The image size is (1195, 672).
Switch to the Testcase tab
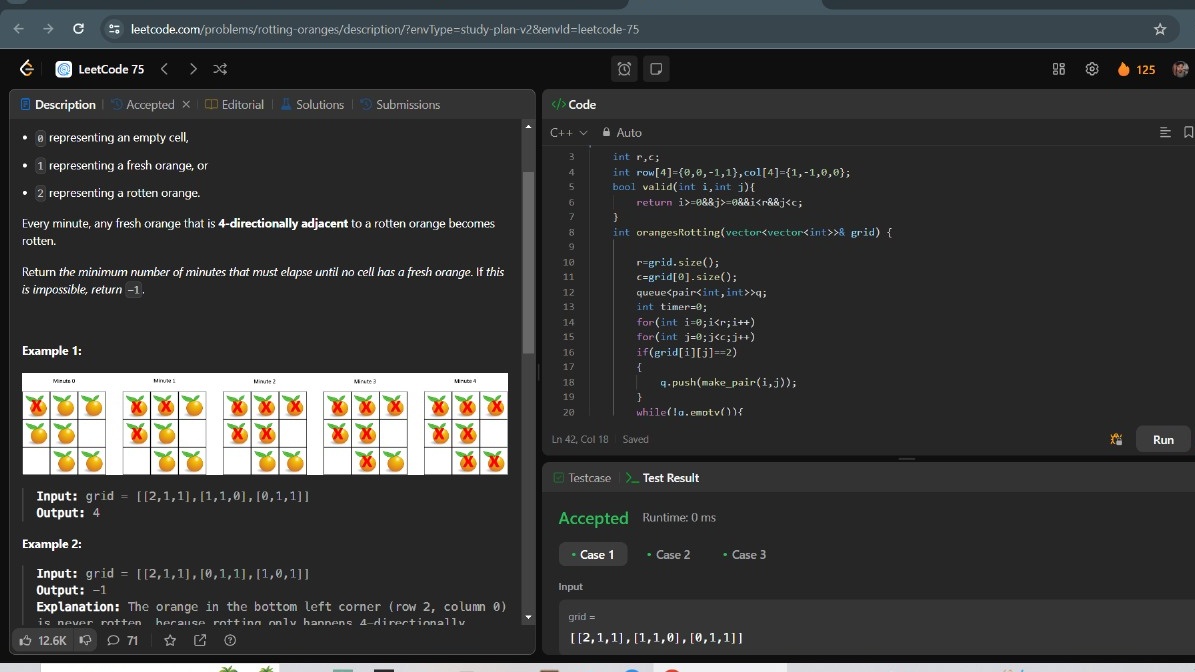[x=582, y=478]
